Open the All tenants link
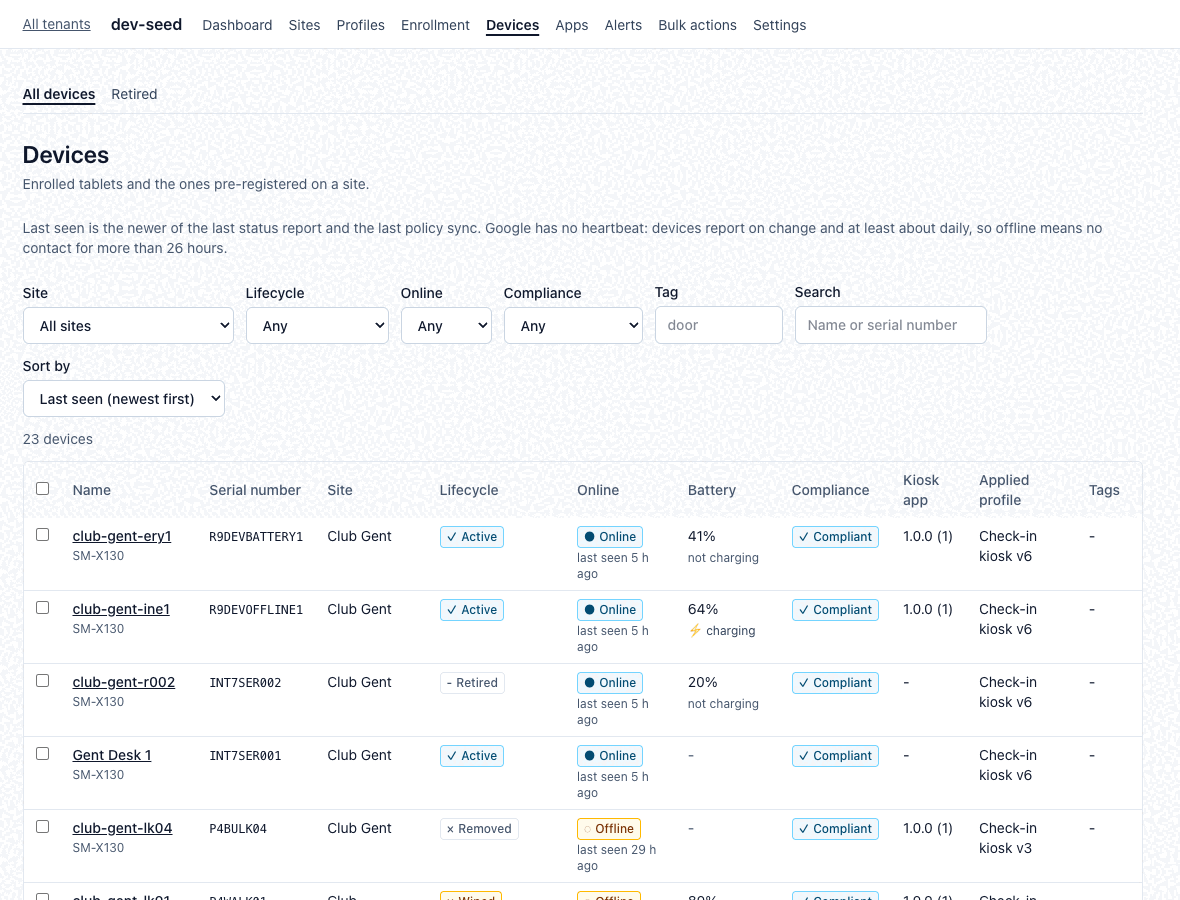 point(56,24)
